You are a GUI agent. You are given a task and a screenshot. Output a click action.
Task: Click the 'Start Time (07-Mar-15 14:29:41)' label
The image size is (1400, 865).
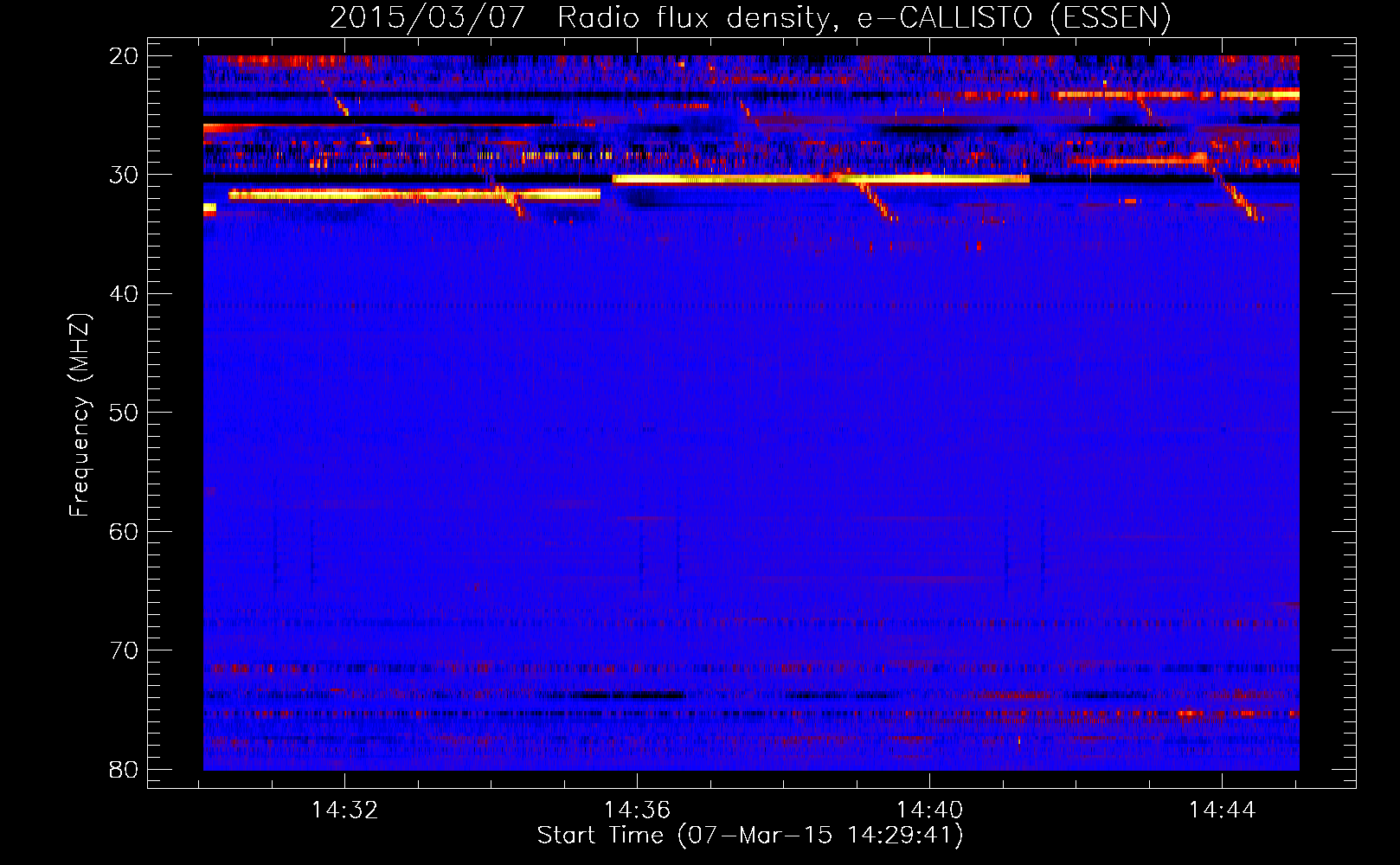[x=750, y=836]
